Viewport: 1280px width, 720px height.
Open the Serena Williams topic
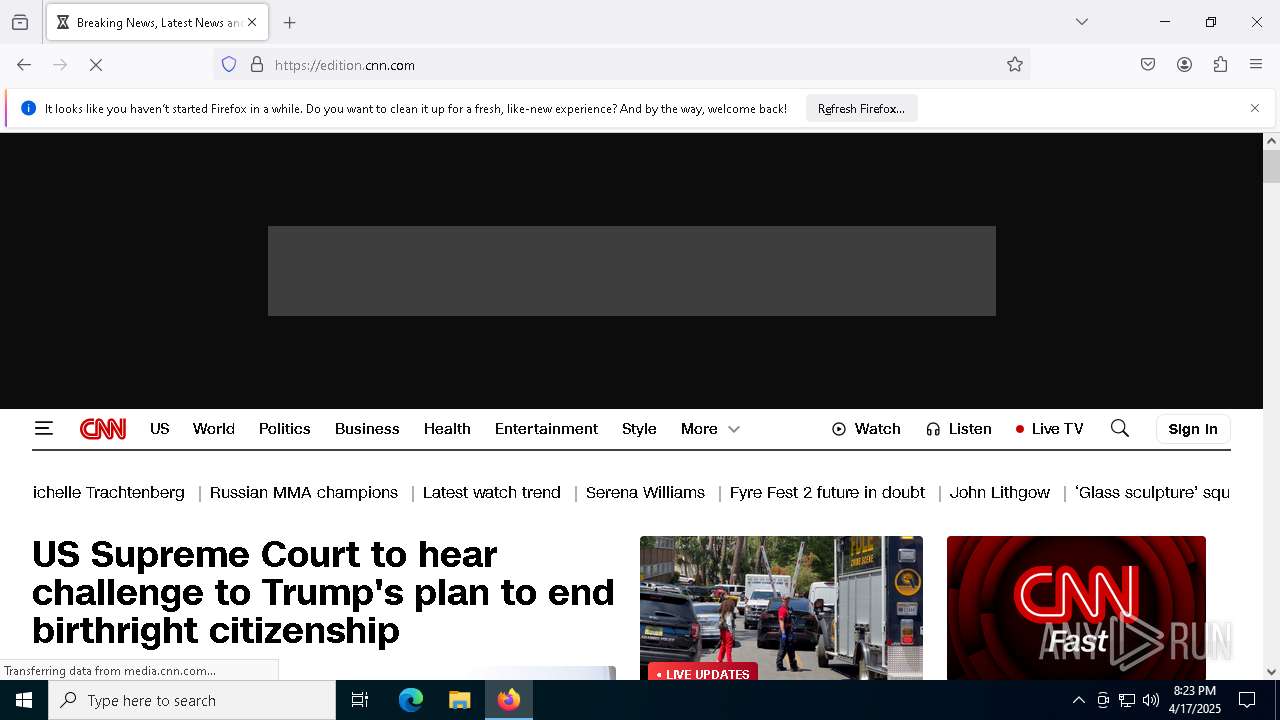tap(645, 493)
